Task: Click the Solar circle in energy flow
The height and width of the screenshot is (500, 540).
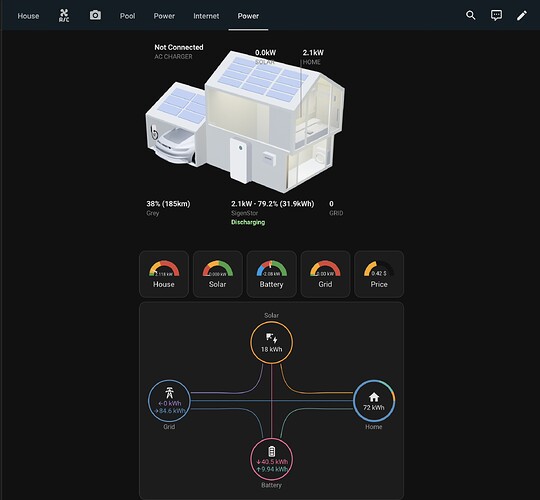Action: tap(271, 342)
